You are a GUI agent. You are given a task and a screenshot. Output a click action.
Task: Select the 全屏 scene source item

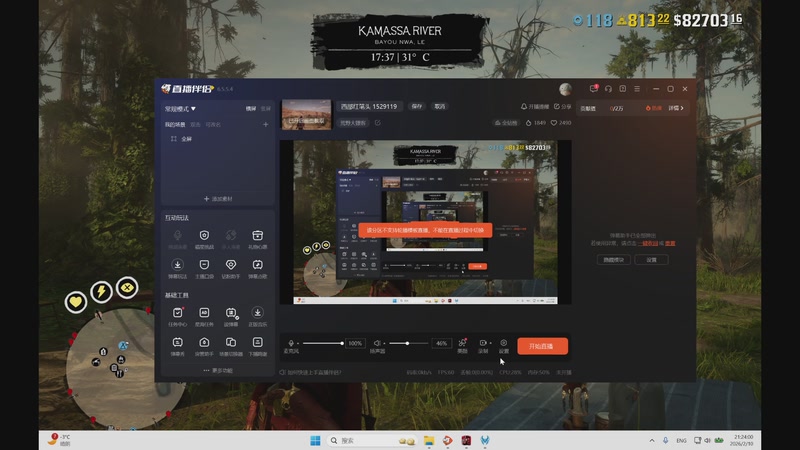coord(182,139)
